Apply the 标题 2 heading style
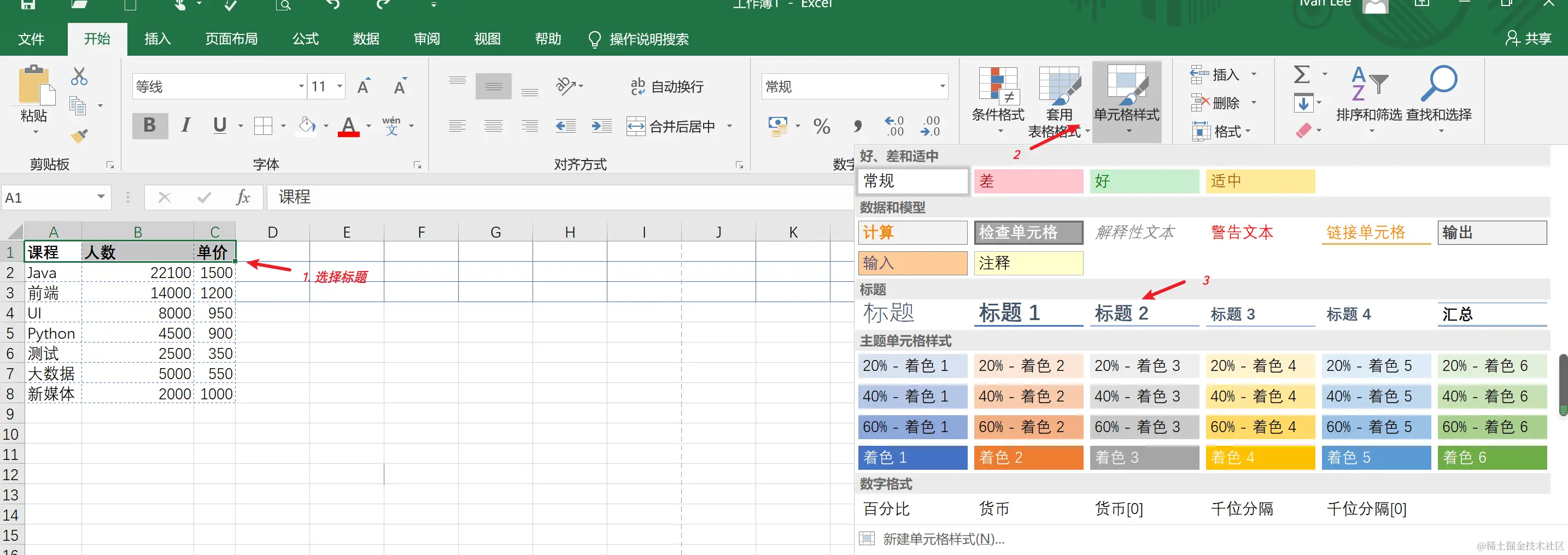1568x555 pixels. coord(1144,314)
